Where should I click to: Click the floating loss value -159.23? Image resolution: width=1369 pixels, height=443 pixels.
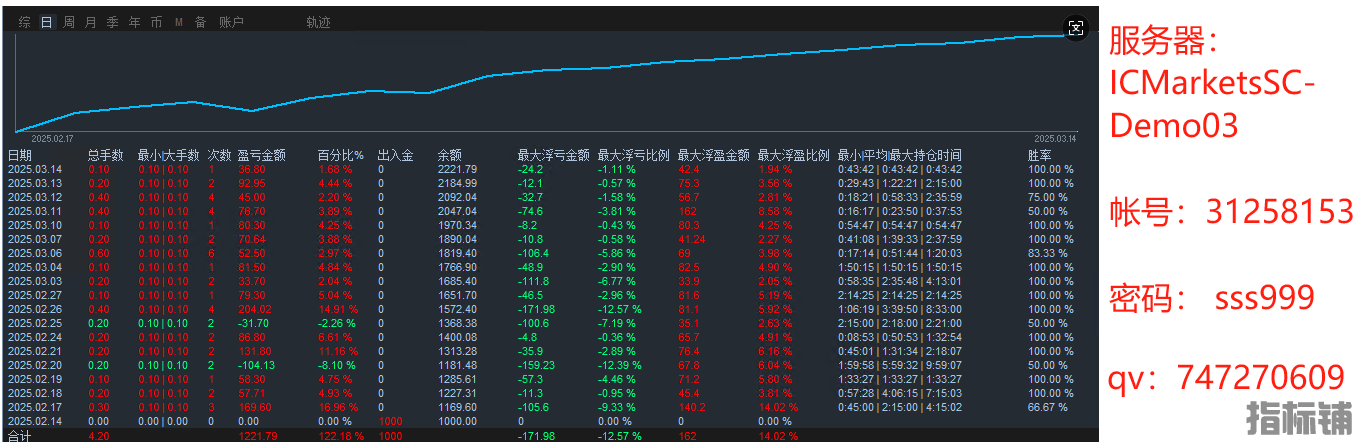[x=536, y=365]
